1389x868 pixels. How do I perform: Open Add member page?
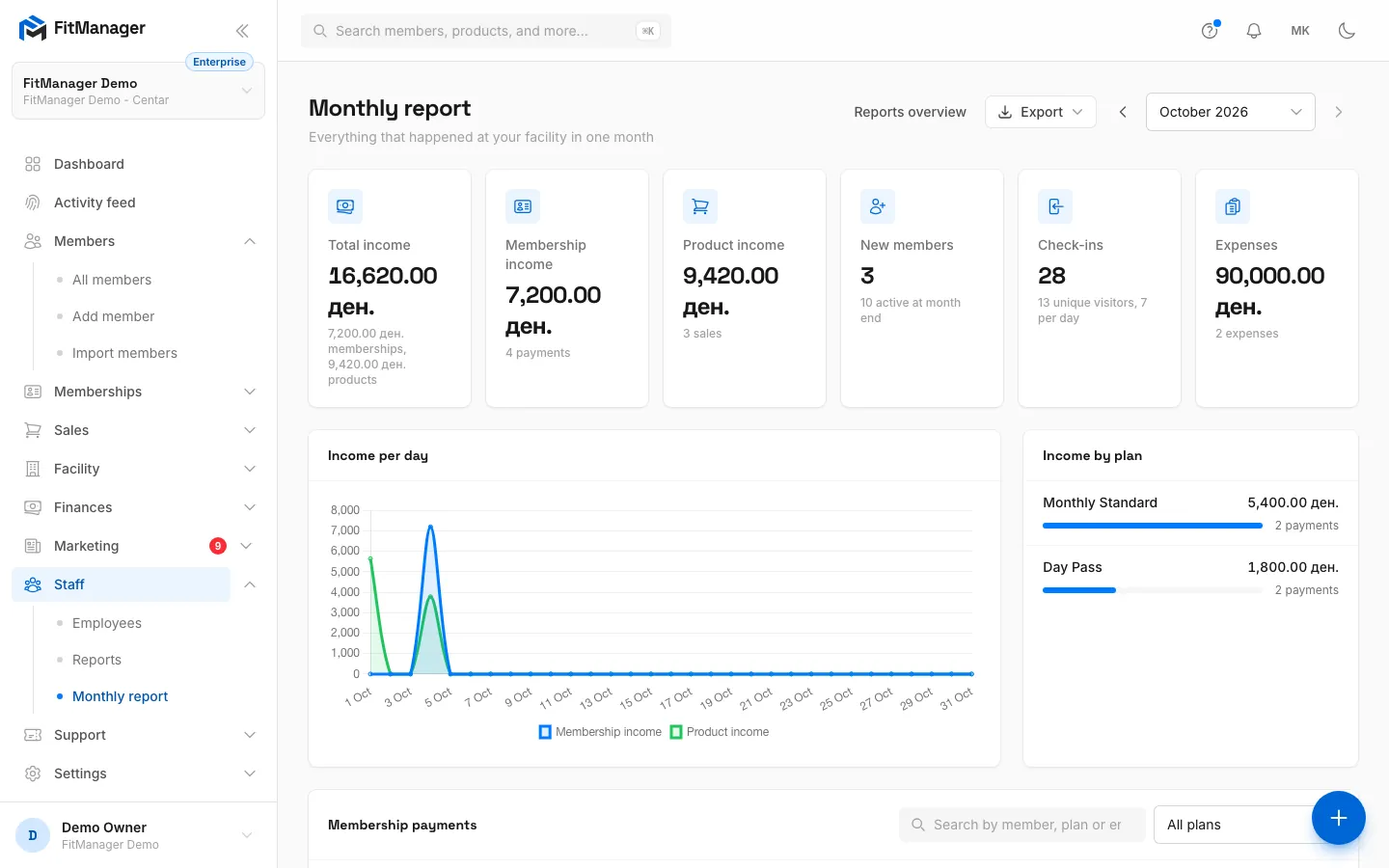click(x=113, y=316)
